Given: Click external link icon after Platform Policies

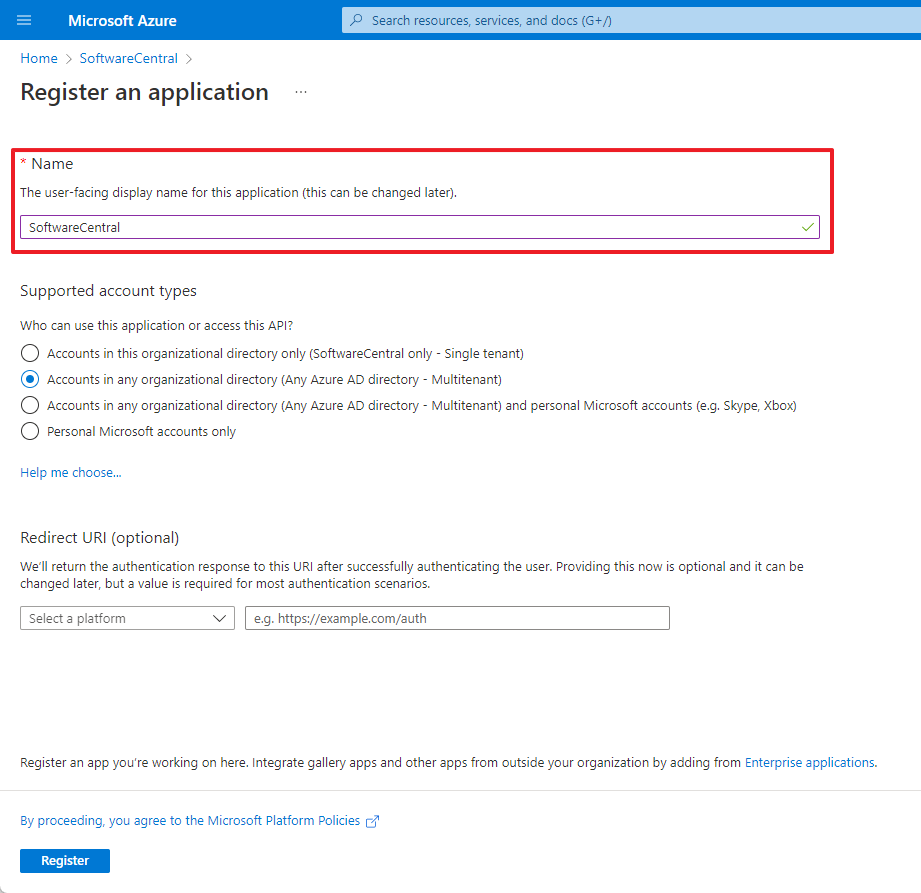Looking at the screenshot, I should tap(373, 821).
